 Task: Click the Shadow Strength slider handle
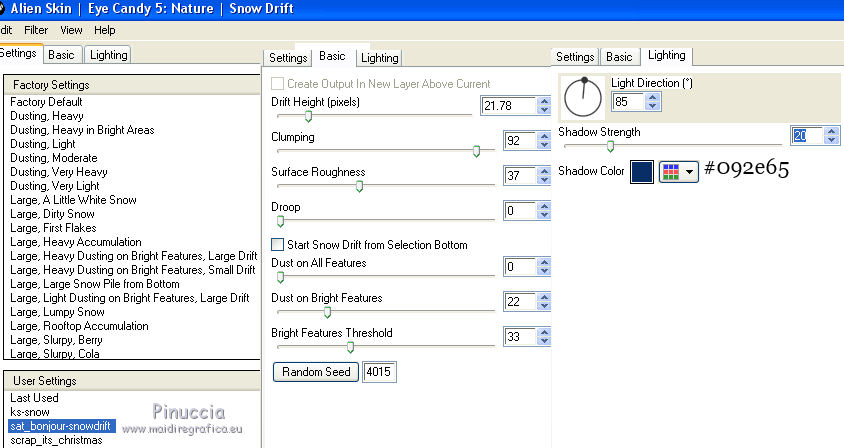pos(610,146)
